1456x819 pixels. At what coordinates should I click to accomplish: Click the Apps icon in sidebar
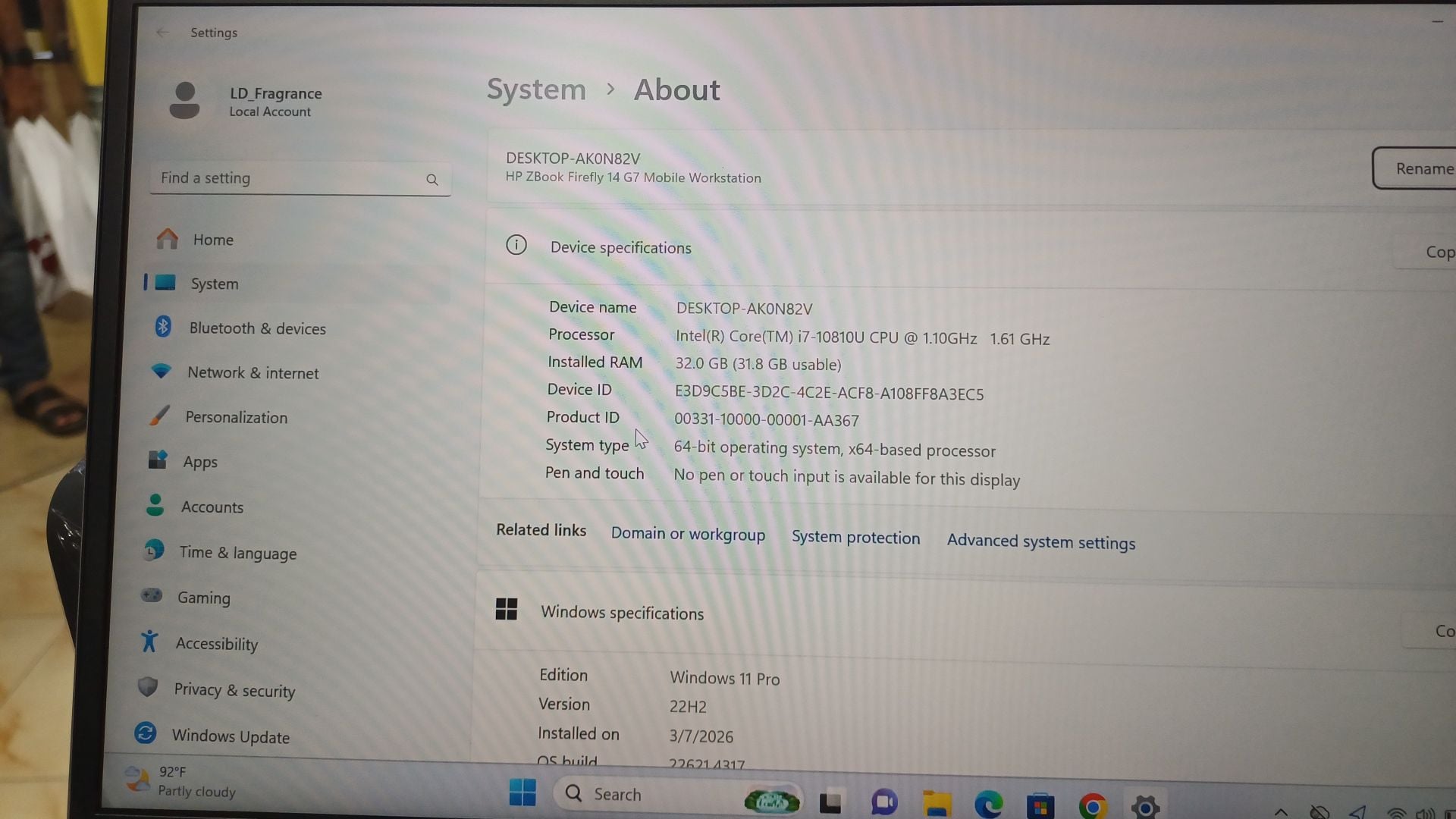pyautogui.click(x=157, y=460)
